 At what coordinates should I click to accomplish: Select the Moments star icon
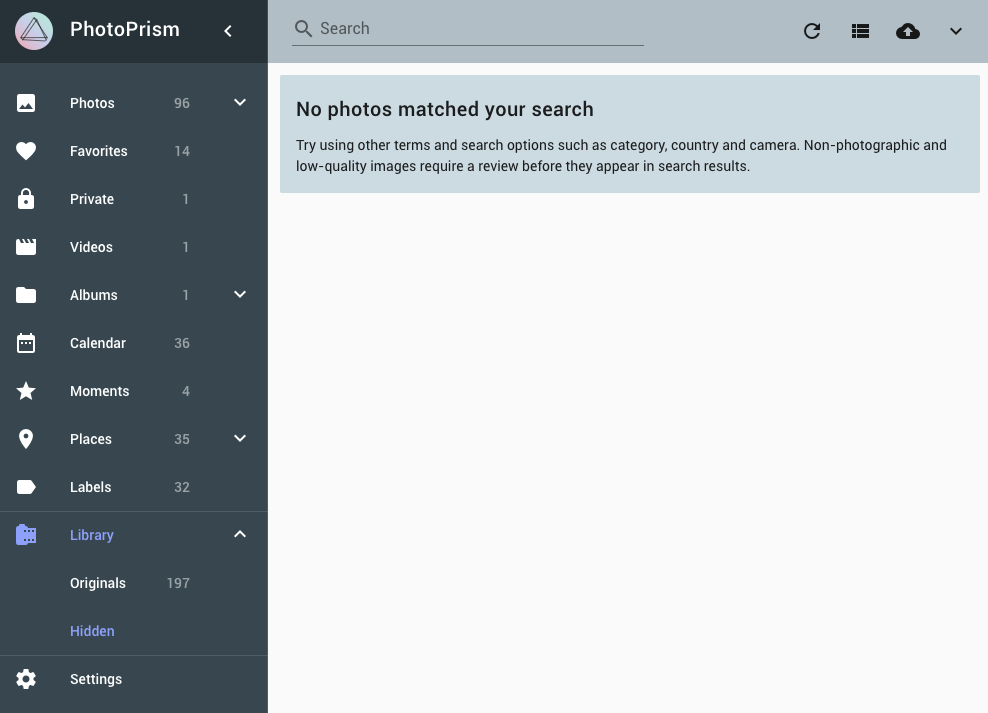pyautogui.click(x=26, y=391)
